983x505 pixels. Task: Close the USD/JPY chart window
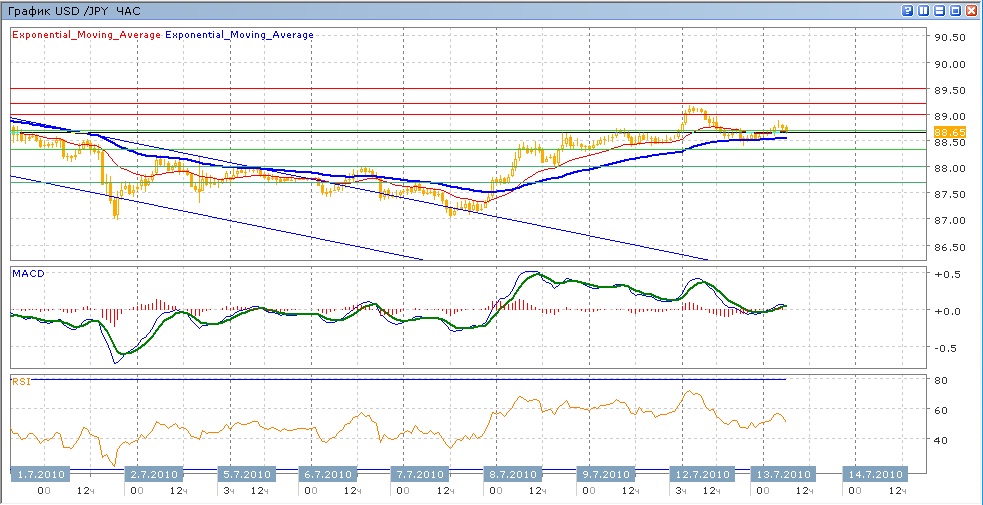pyautogui.click(x=972, y=10)
